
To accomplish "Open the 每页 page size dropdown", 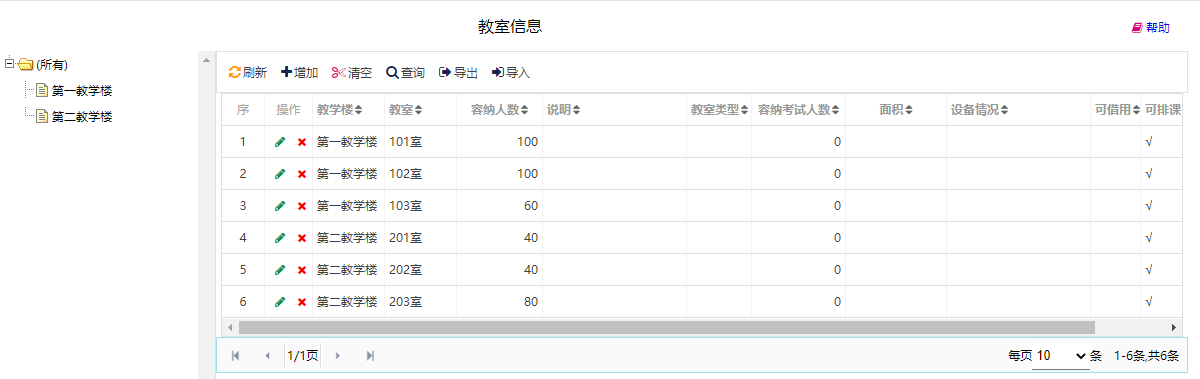I will (1061, 355).
